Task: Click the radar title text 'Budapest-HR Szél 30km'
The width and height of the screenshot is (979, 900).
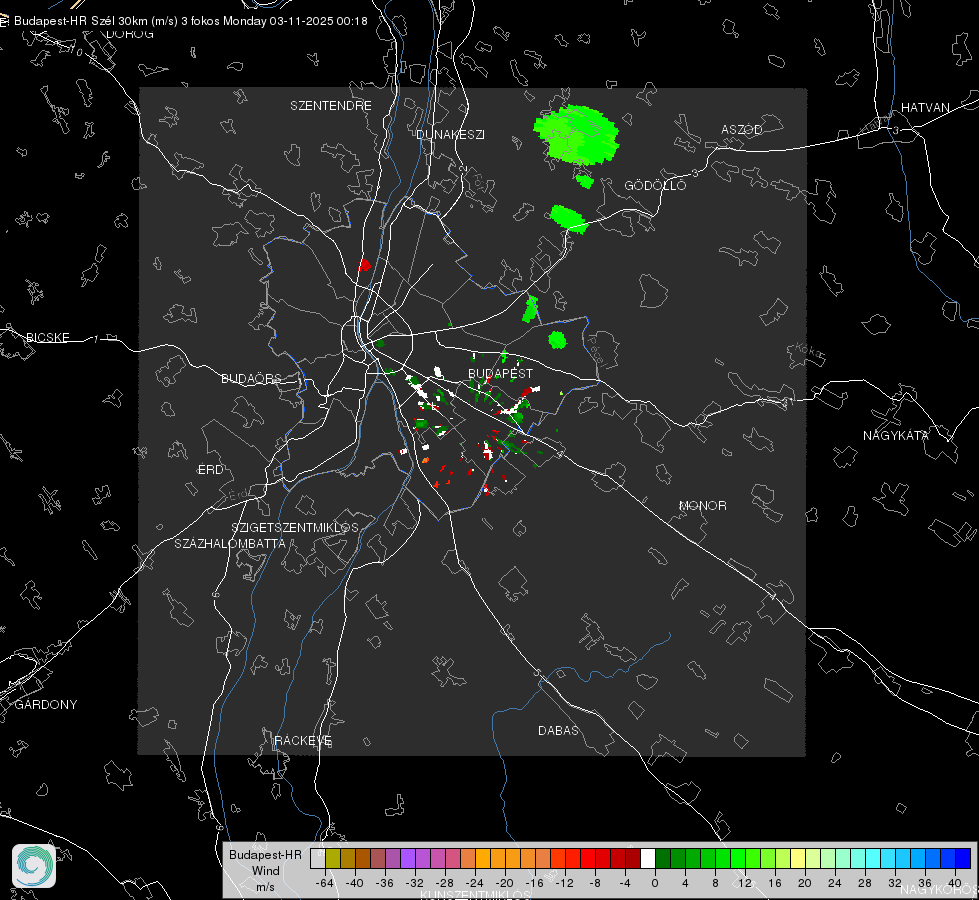Action: 81,21
